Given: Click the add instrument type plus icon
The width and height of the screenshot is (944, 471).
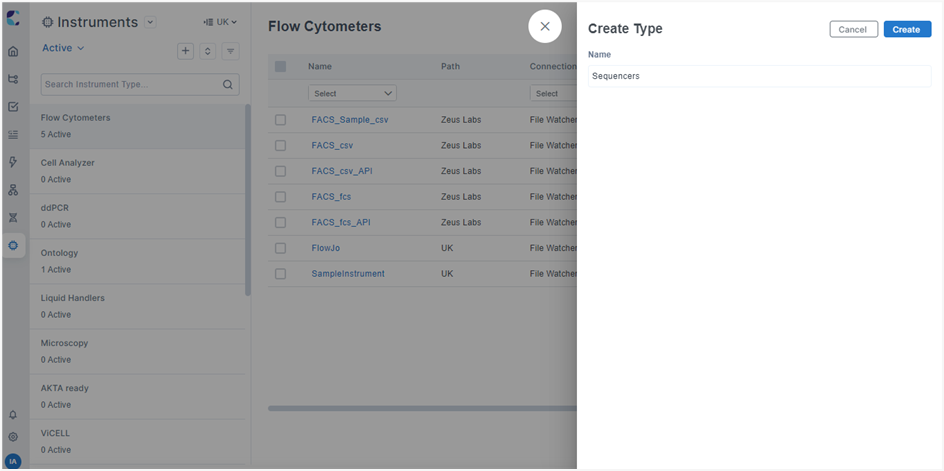Looking at the screenshot, I should (x=185, y=51).
